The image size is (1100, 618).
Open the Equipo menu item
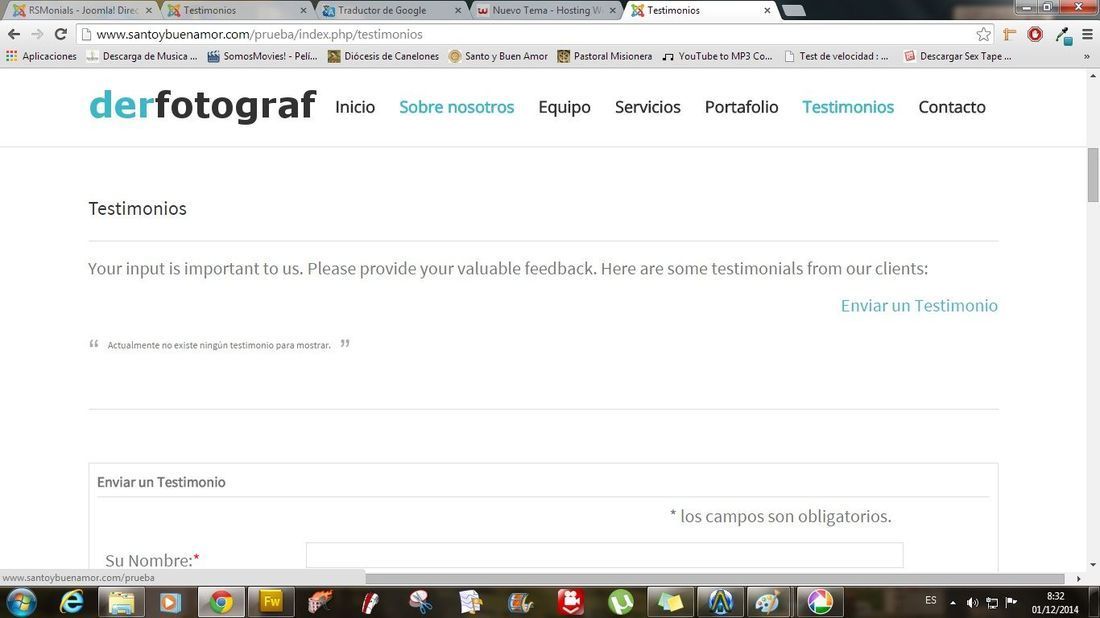565,107
